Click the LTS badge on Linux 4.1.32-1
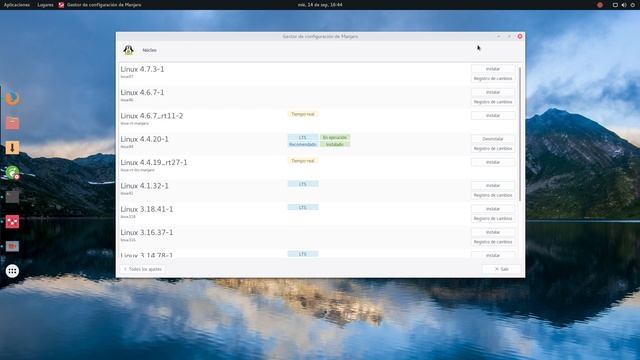 click(303, 184)
